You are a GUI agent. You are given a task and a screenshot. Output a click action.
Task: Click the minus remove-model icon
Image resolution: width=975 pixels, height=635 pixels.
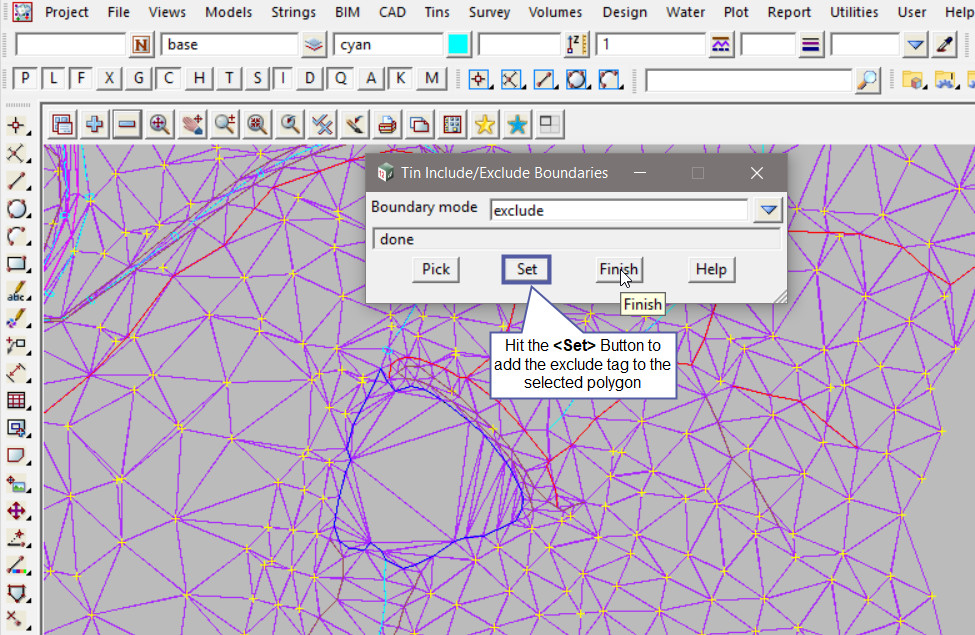(127, 125)
